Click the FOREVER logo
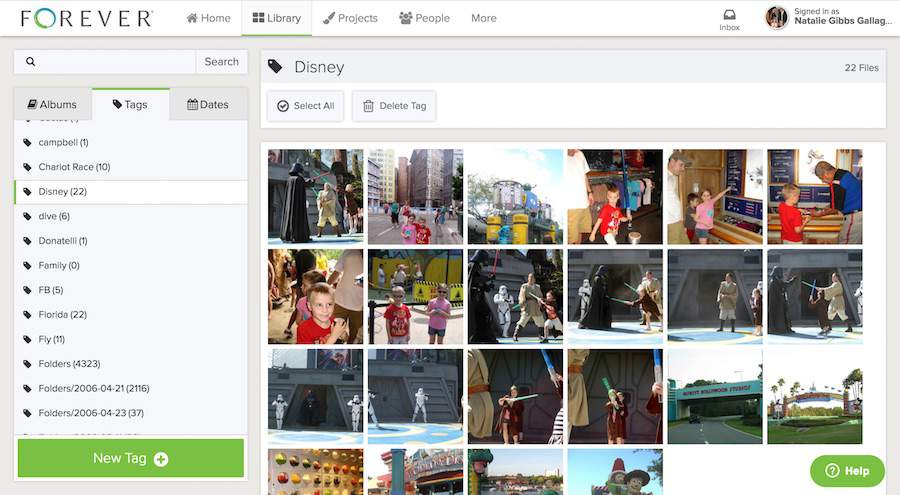 tap(87, 18)
